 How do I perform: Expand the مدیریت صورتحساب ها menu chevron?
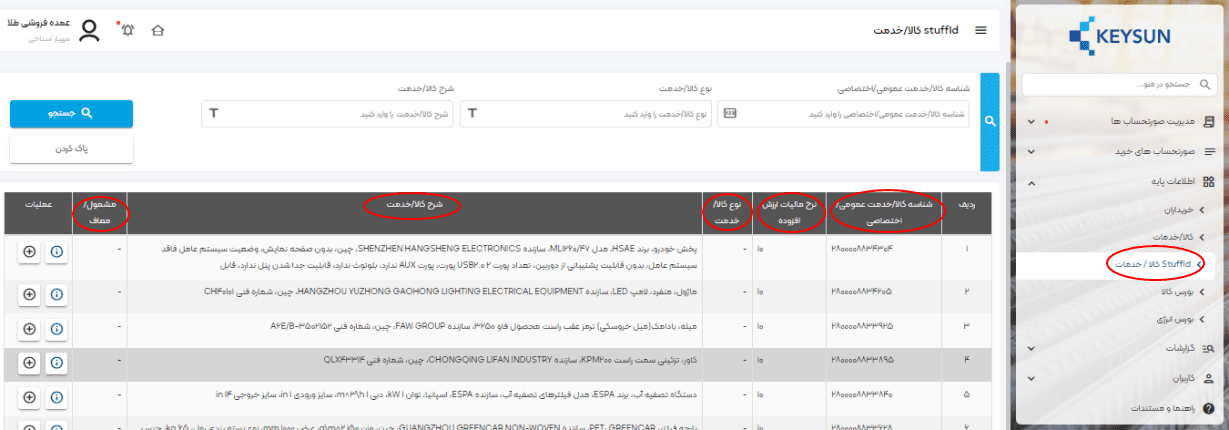1031,122
